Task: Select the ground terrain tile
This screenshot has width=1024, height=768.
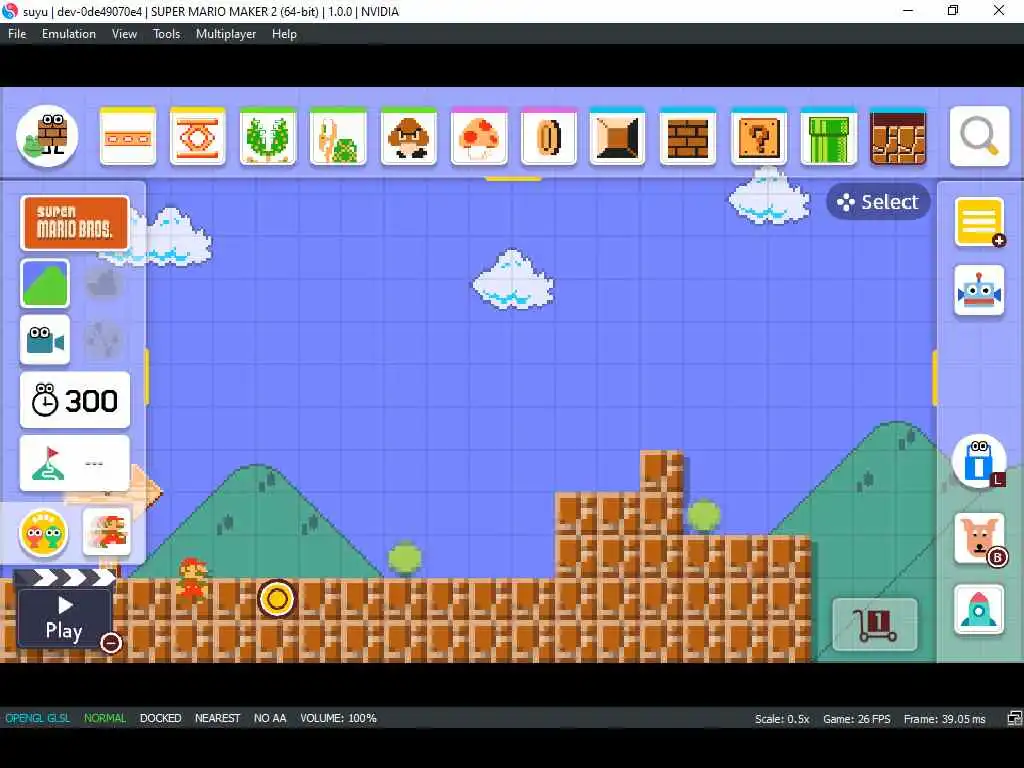Action: [x=898, y=136]
